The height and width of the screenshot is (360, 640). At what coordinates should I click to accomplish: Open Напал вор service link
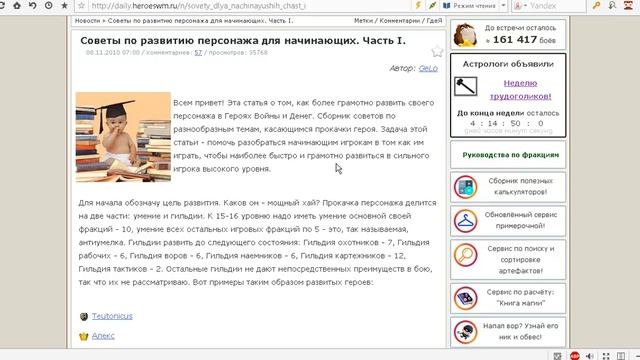pos(520,331)
